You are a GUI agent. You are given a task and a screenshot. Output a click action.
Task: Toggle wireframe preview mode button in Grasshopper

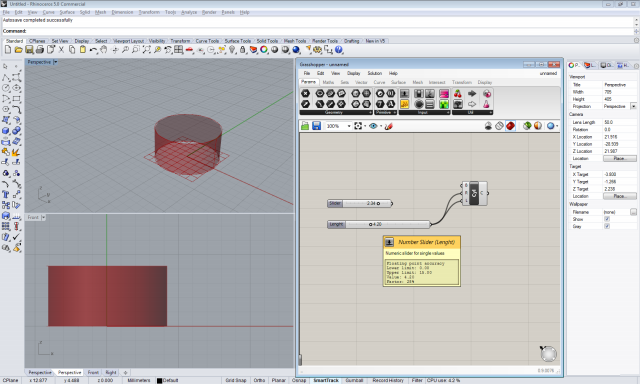pos(499,126)
